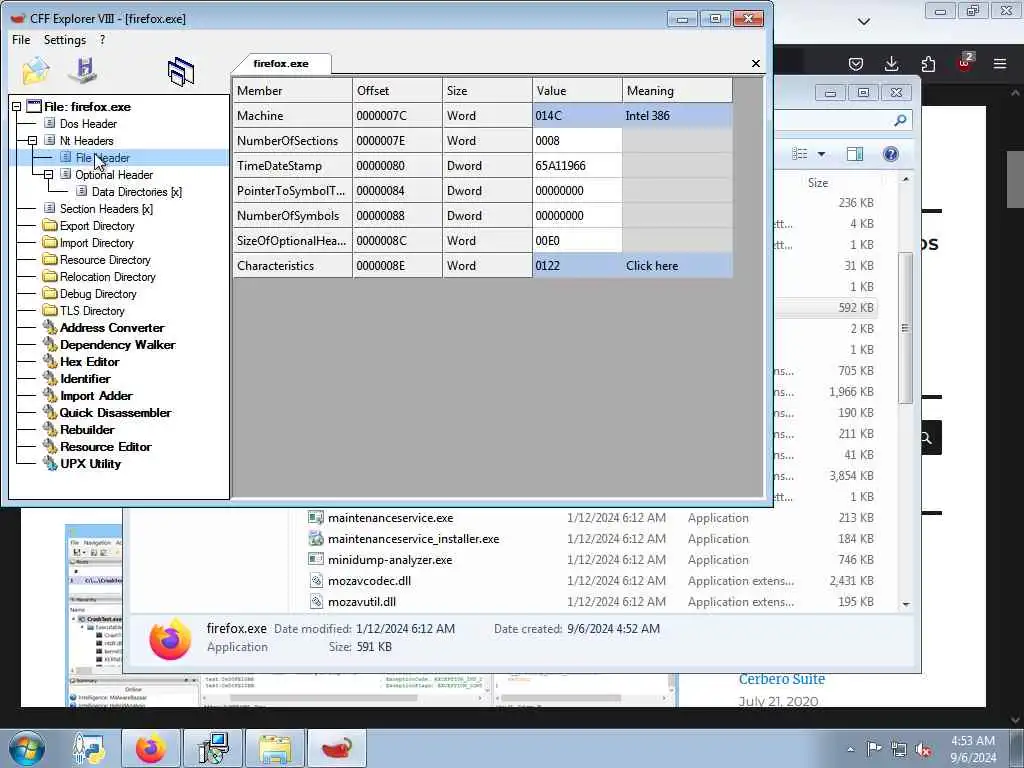
Task: Select minidump-analyzer.exe in the Explorer list
Action: tap(390, 560)
